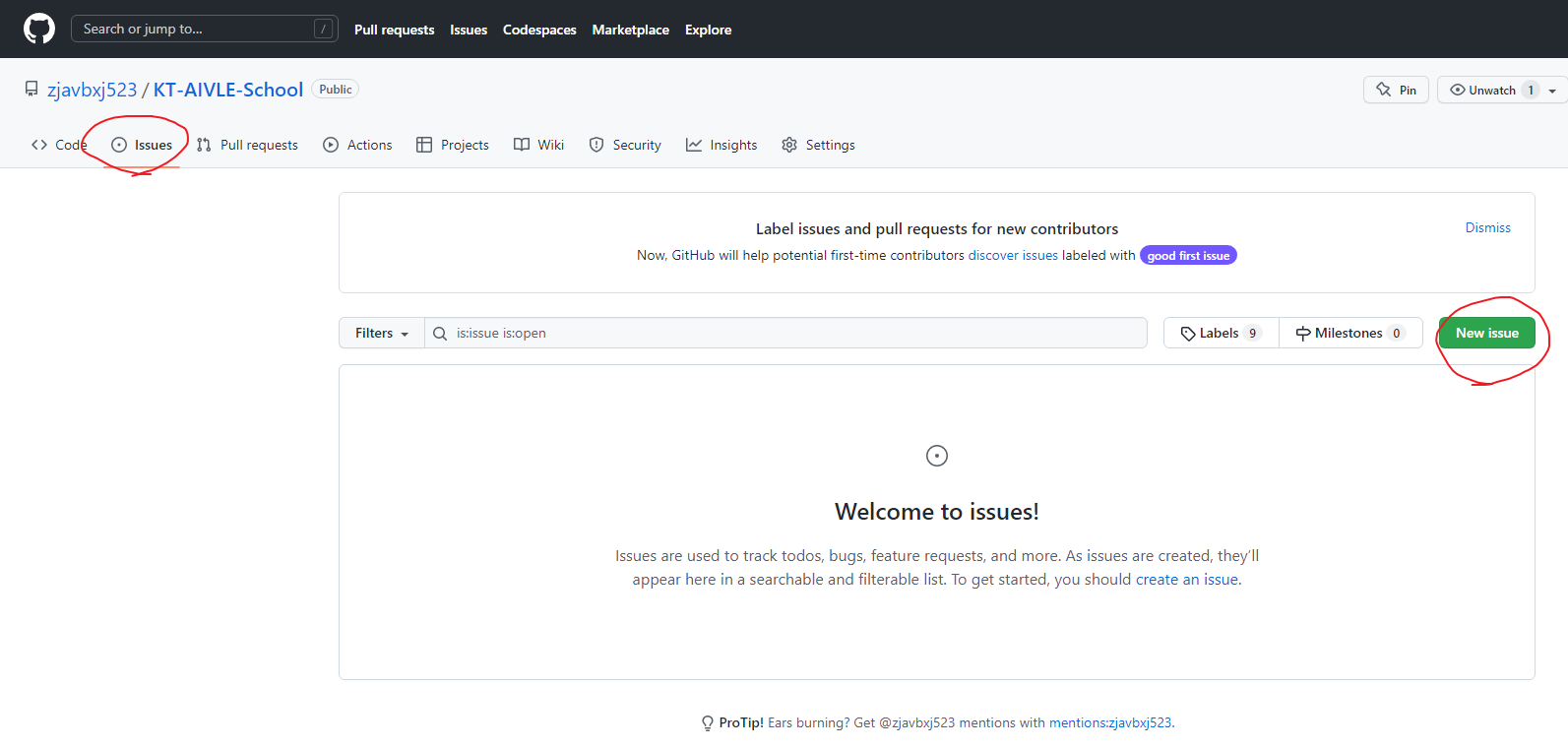Image resolution: width=1568 pixels, height=749 pixels.
Task: Open Pull requests in top navigation
Action: pyautogui.click(x=394, y=30)
